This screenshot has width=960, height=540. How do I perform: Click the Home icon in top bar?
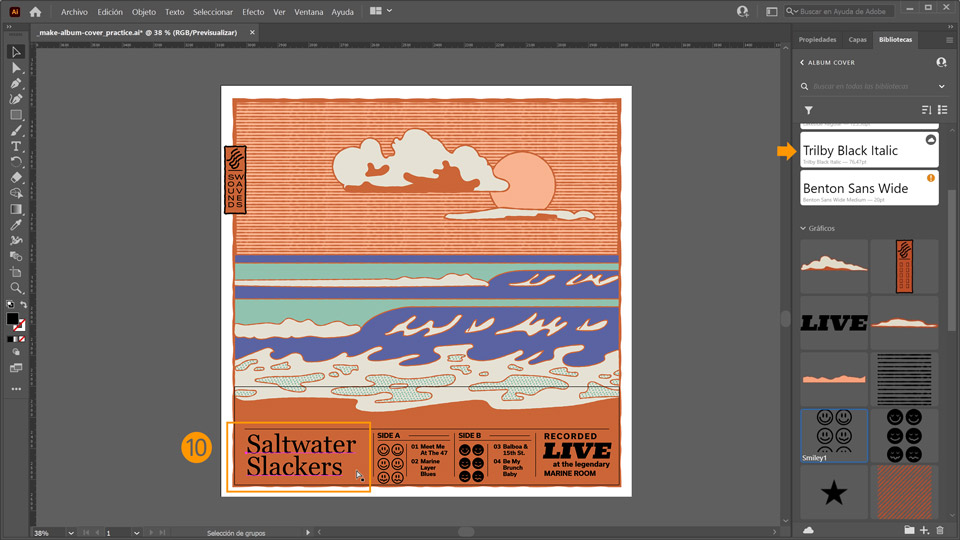click(x=35, y=12)
